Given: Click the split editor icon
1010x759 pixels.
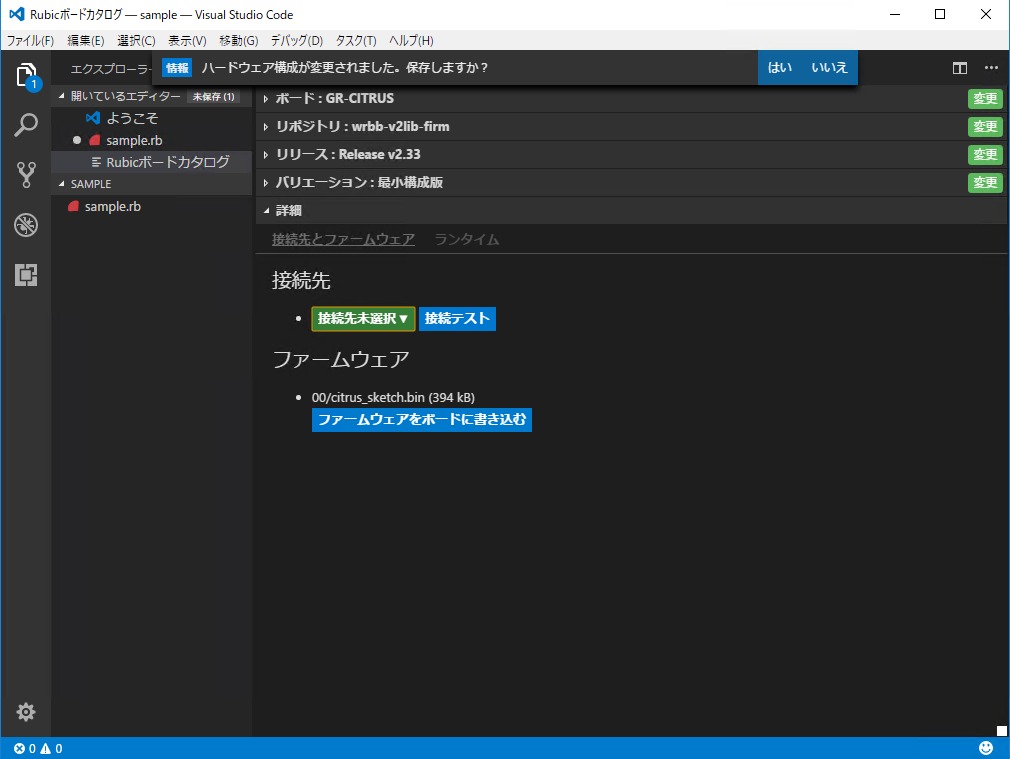Looking at the screenshot, I should 960,68.
